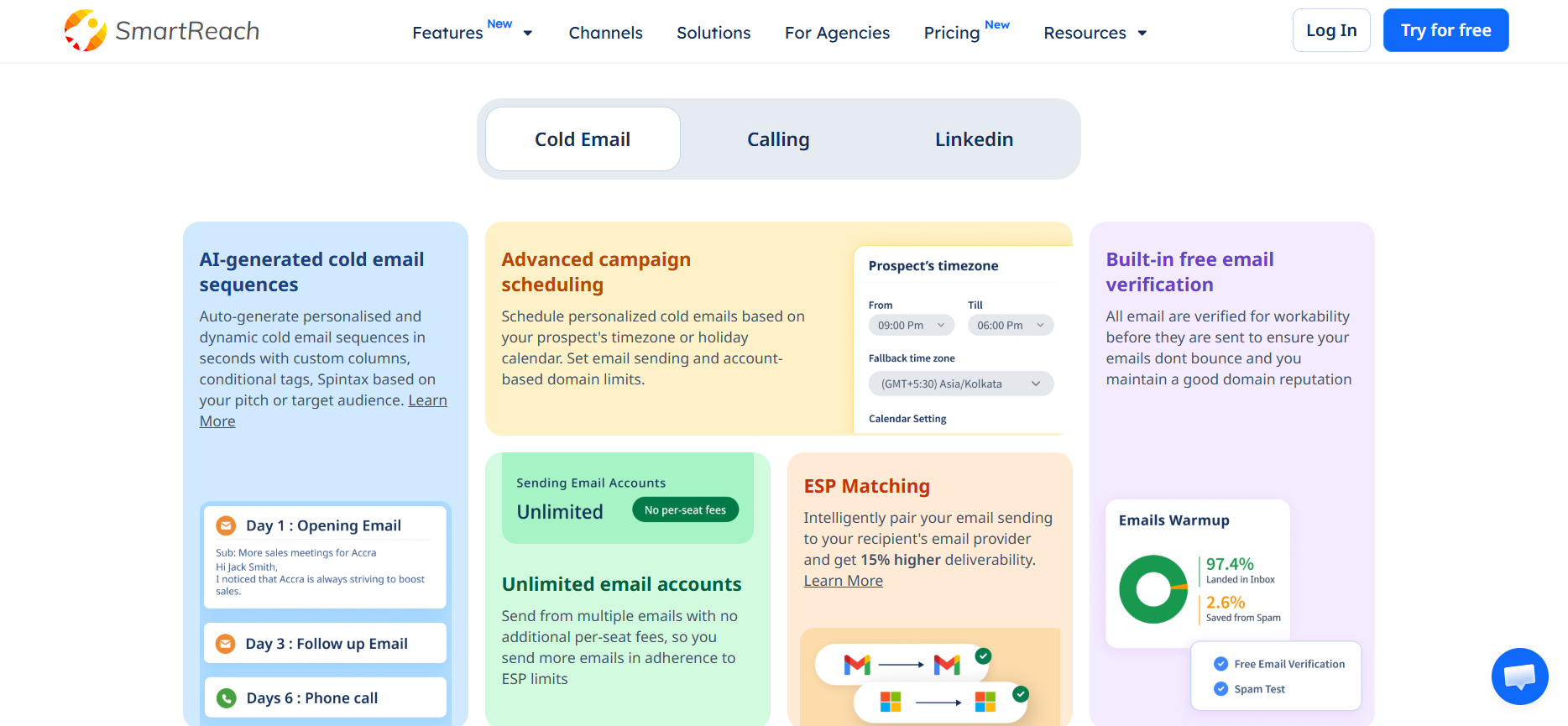Click the Day 1 Opening Email envelope icon
The image size is (1568, 726).
pos(226,525)
